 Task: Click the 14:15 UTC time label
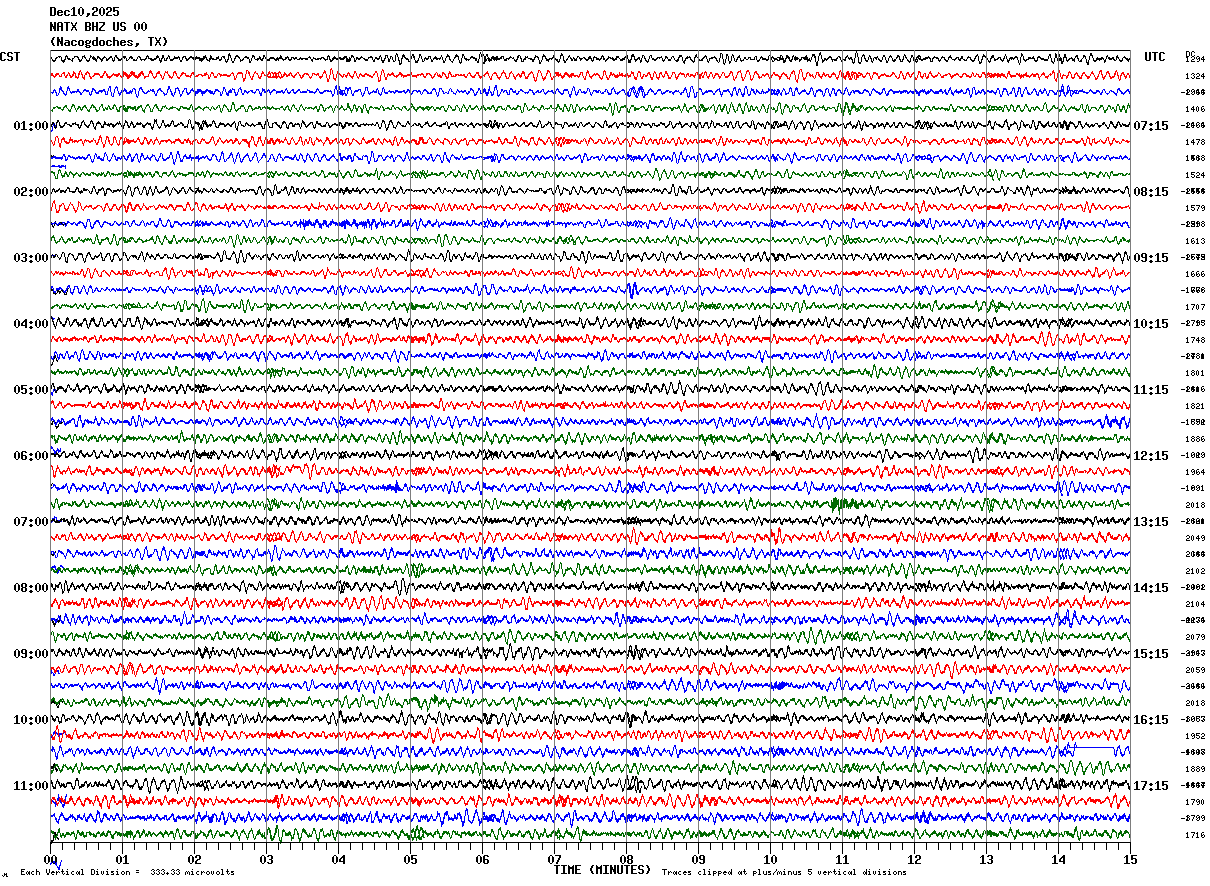[x=1151, y=588]
